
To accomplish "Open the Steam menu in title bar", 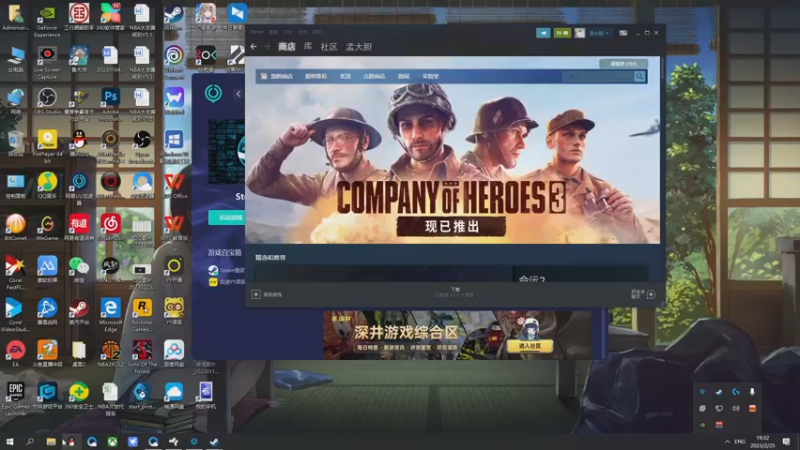I will point(257,32).
